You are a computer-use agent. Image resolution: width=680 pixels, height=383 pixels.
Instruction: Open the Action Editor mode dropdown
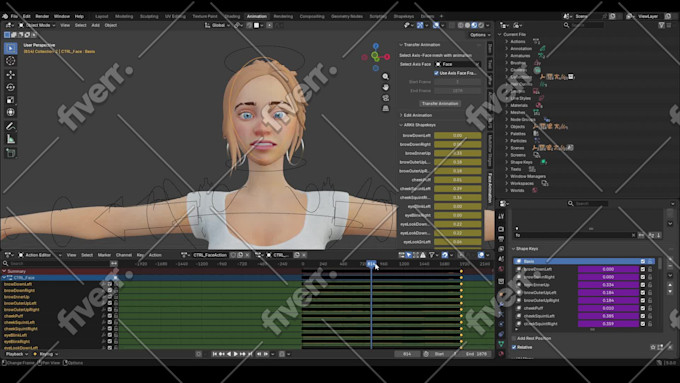tap(39, 255)
